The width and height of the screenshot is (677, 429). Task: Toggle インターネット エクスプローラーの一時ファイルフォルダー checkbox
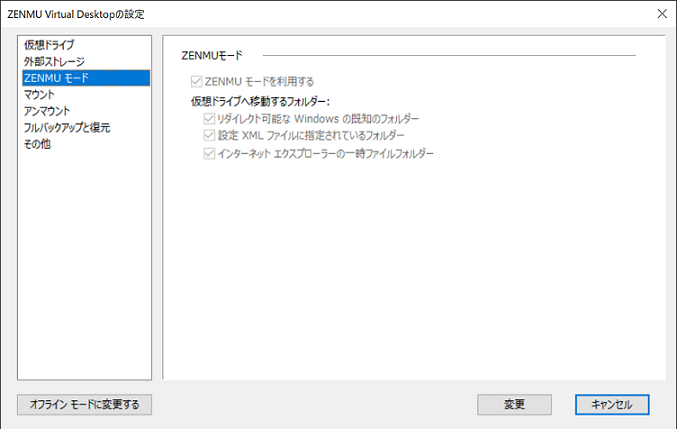coord(209,153)
